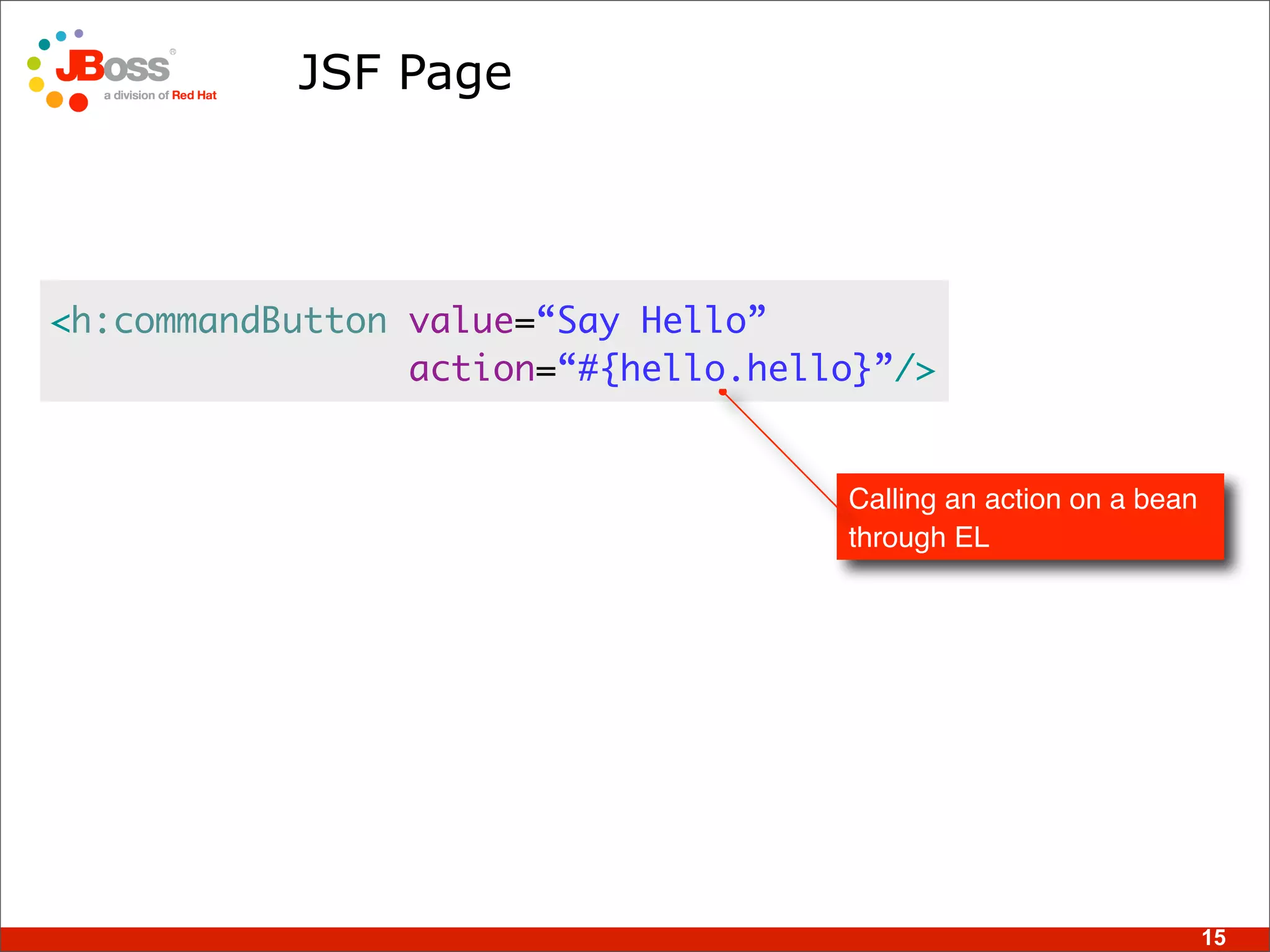
Task: Click the lime green dot in logo
Action: click(34, 63)
